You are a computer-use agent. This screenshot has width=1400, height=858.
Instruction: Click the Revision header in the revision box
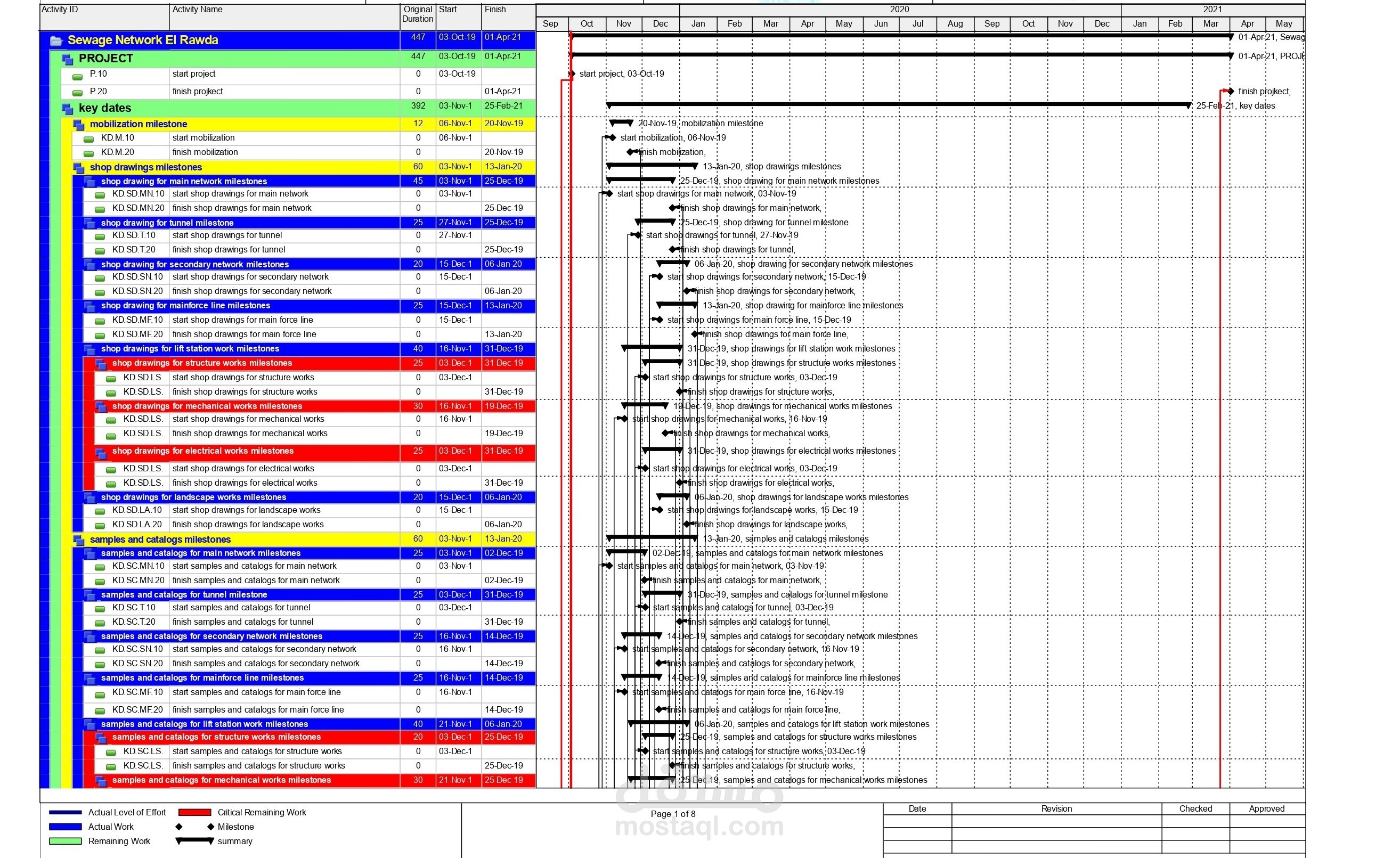[x=1057, y=809]
